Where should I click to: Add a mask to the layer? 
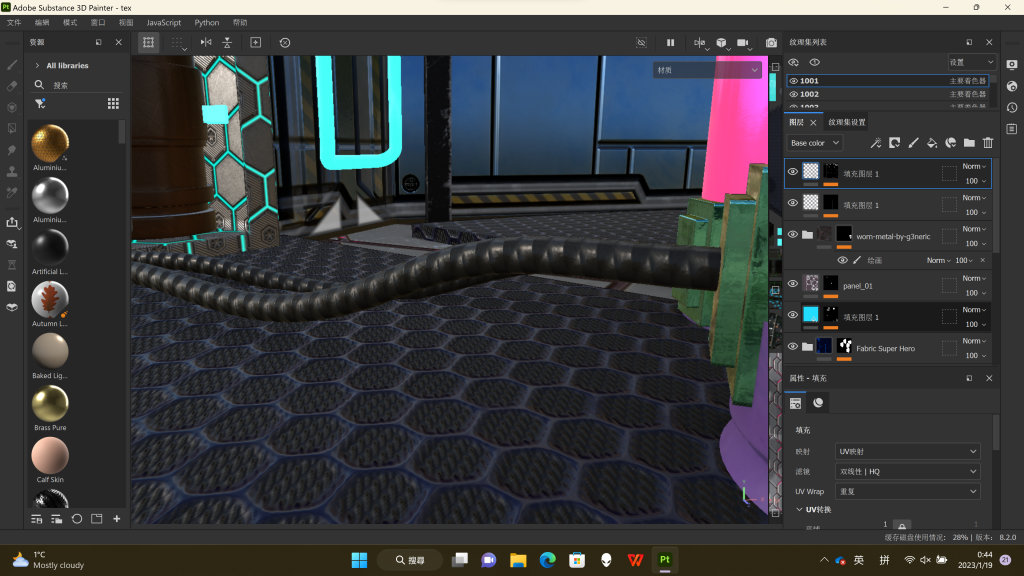click(x=895, y=143)
